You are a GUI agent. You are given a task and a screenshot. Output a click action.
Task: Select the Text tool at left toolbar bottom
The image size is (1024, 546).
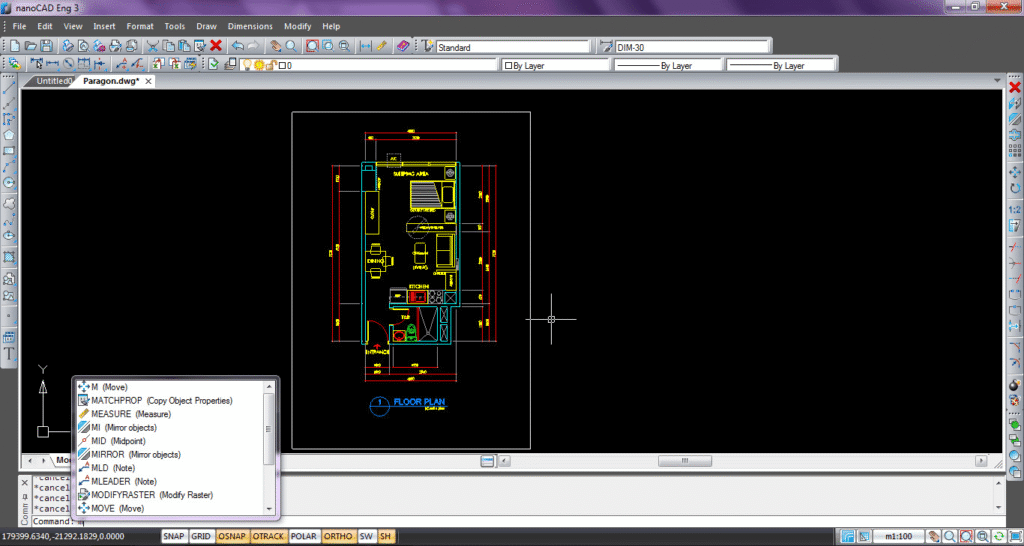[x=9, y=355]
